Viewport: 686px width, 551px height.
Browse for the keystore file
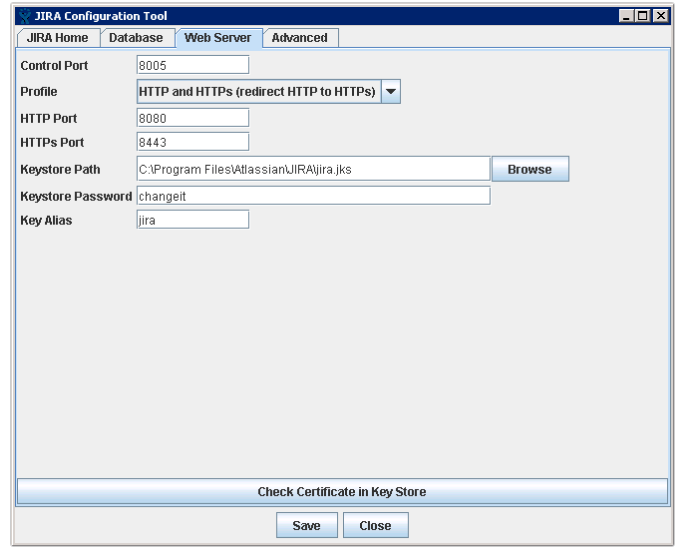(530, 169)
